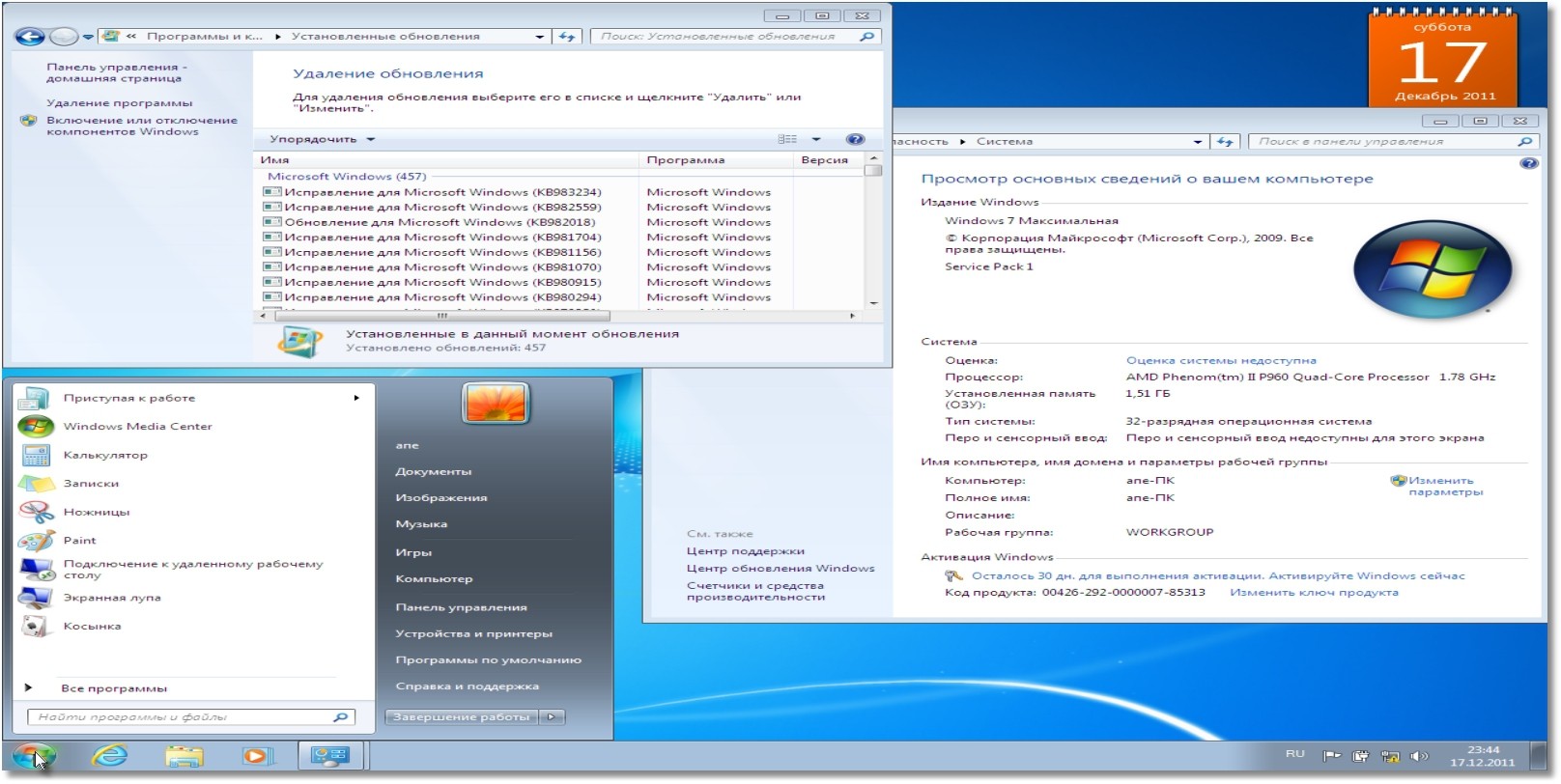
Task: Open Центр обновления Windows link
Action: (780, 568)
